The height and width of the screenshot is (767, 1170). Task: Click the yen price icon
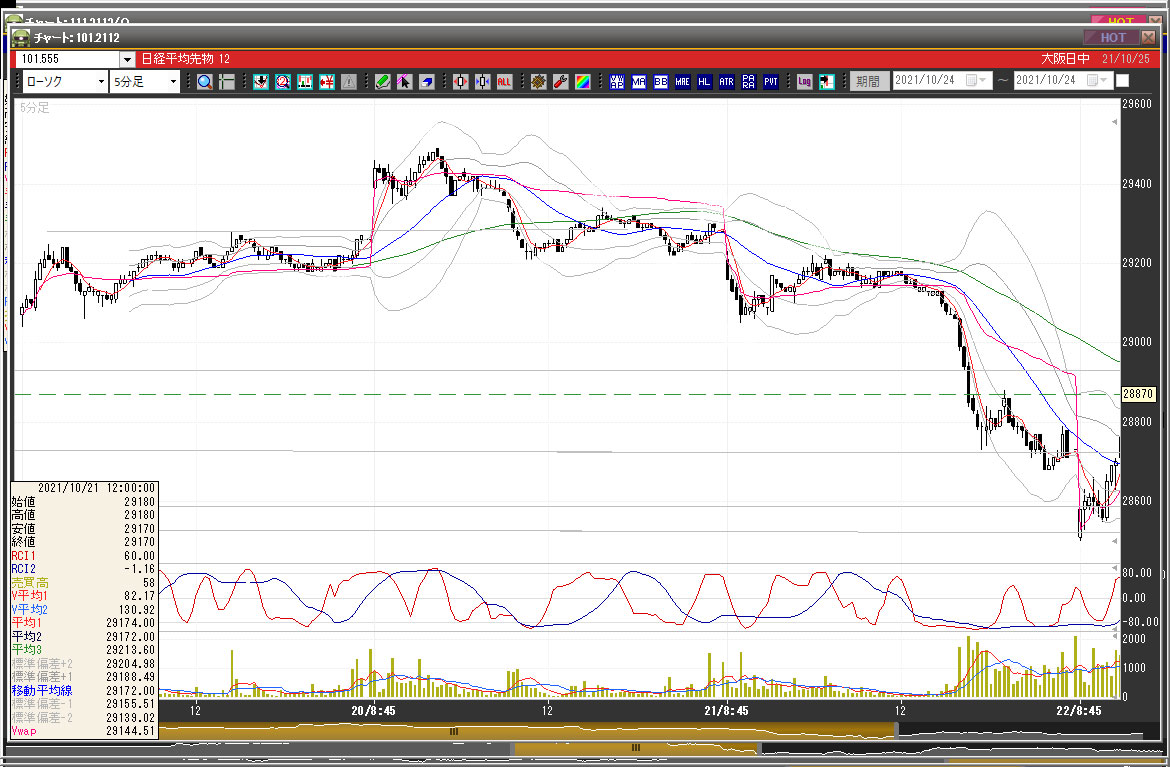(325, 82)
